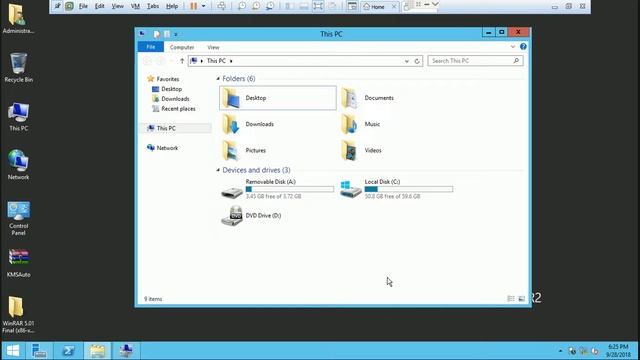
Task: Open the VM menu
Action: coord(135,6)
